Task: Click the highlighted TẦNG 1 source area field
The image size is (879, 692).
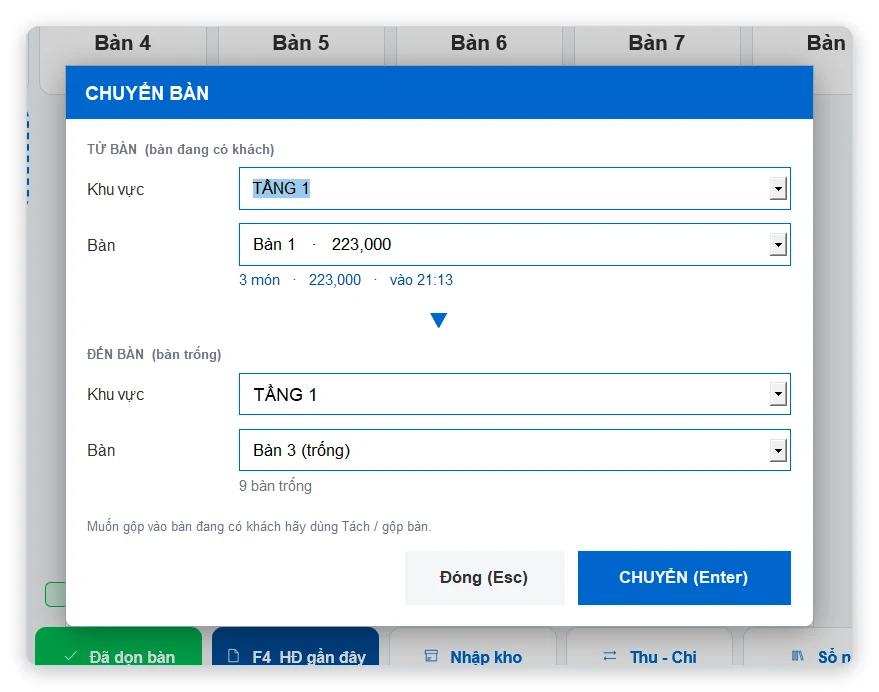Action: point(515,188)
